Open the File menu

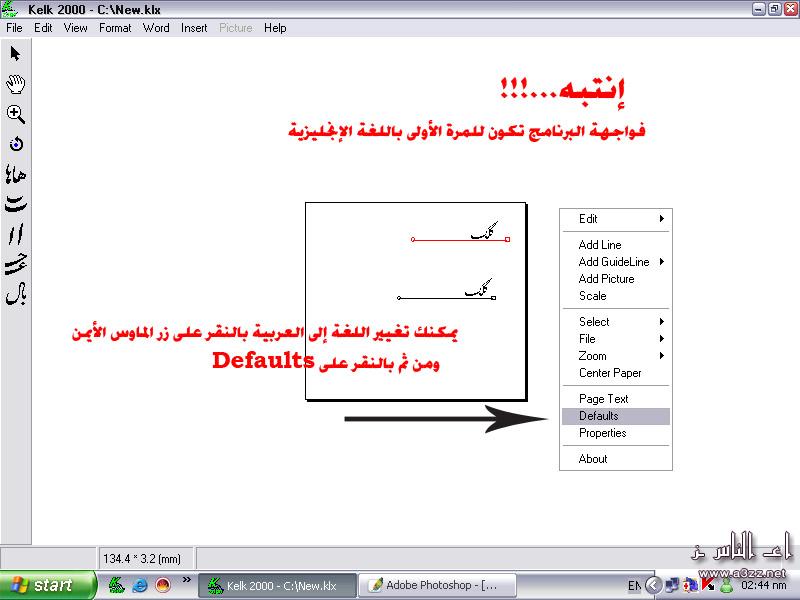pos(14,28)
